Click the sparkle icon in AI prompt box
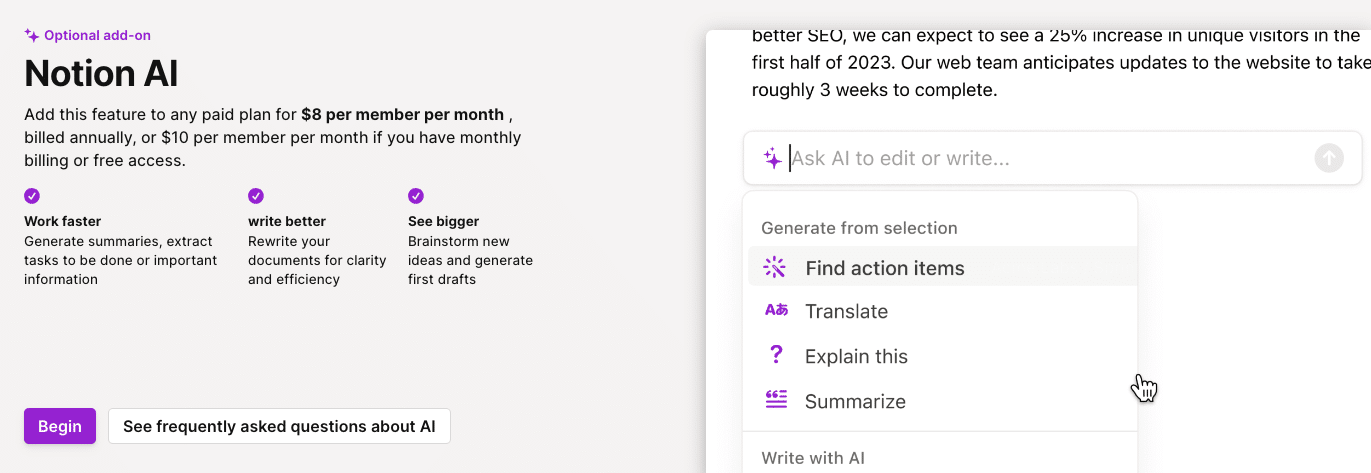This screenshot has height=473, width=1371. [772, 158]
